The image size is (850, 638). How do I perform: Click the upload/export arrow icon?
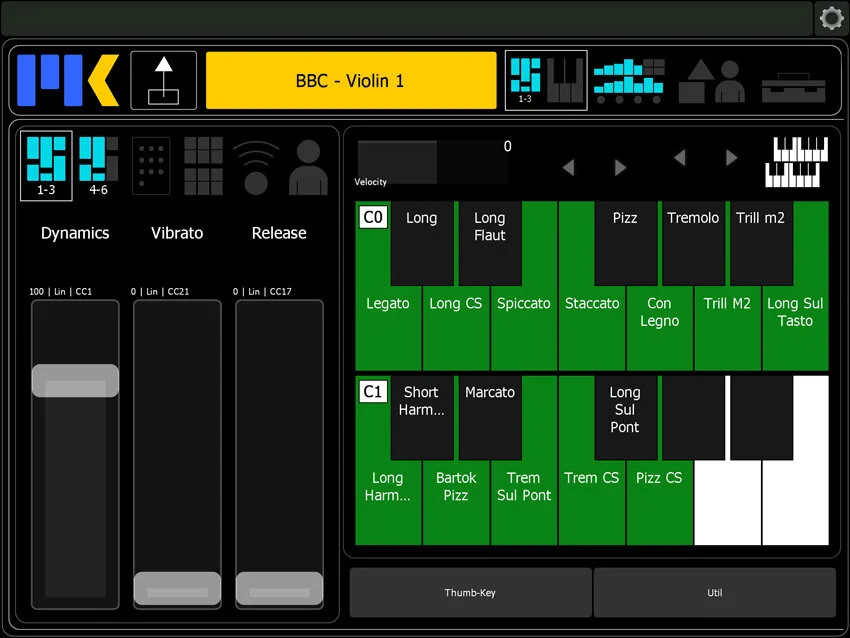click(163, 80)
